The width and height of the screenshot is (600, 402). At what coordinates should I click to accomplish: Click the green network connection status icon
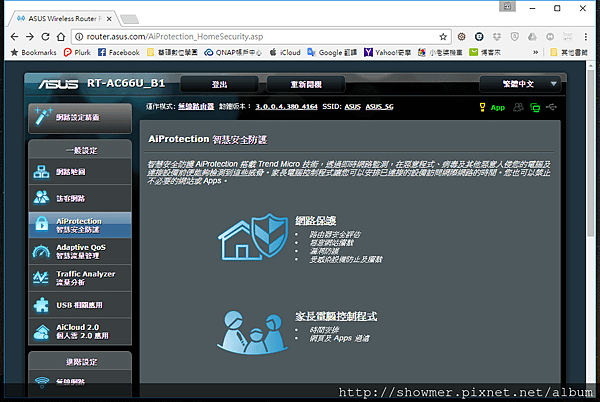click(535, 107)
